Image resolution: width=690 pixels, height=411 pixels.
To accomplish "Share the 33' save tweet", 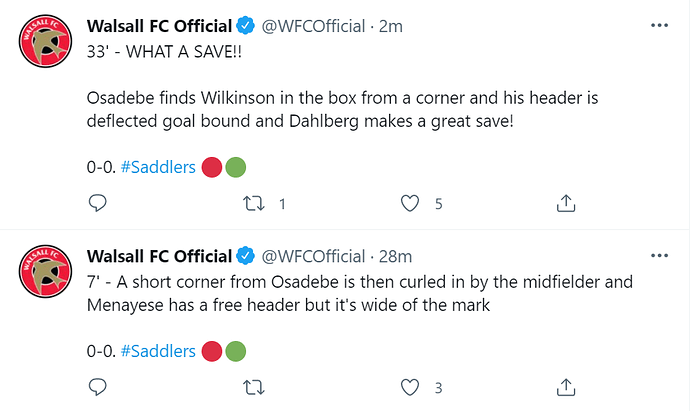I will coord(566,203).
